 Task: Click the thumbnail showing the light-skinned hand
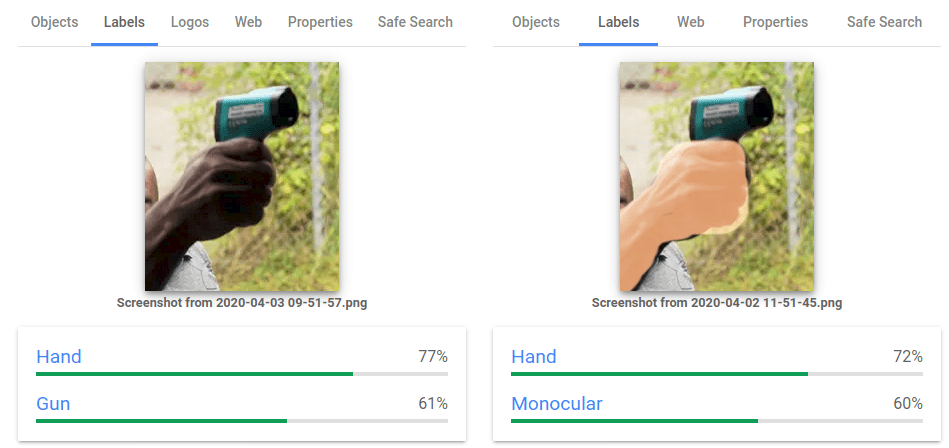point(716,176)
